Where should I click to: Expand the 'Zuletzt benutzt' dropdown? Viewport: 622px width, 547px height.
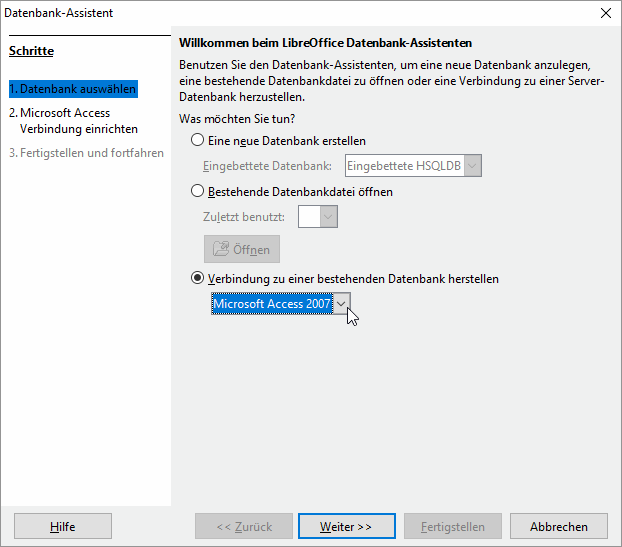(328, 216)
